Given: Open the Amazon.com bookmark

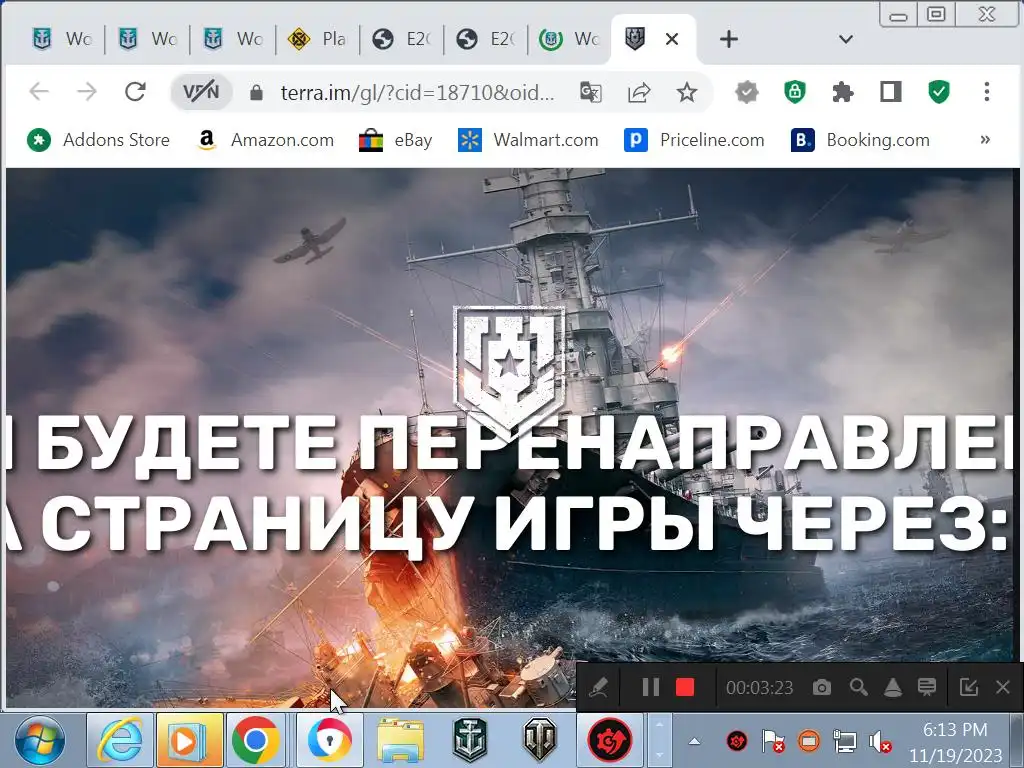Looking at the screenshot, I should (264, 140).
